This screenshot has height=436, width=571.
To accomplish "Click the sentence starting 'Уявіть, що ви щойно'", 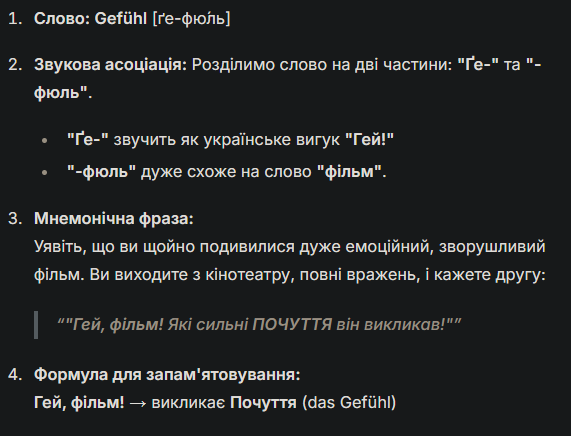I will pos(290,260).
